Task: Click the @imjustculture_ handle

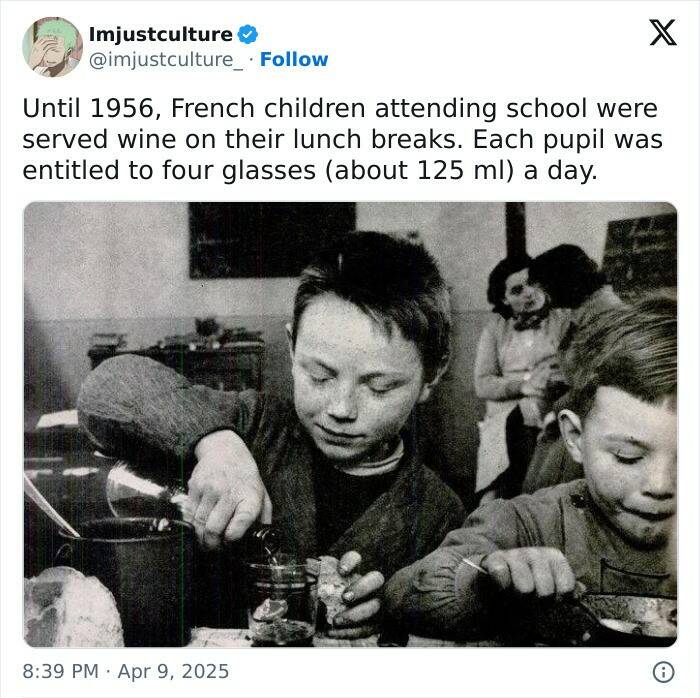Action: [166, 60]
